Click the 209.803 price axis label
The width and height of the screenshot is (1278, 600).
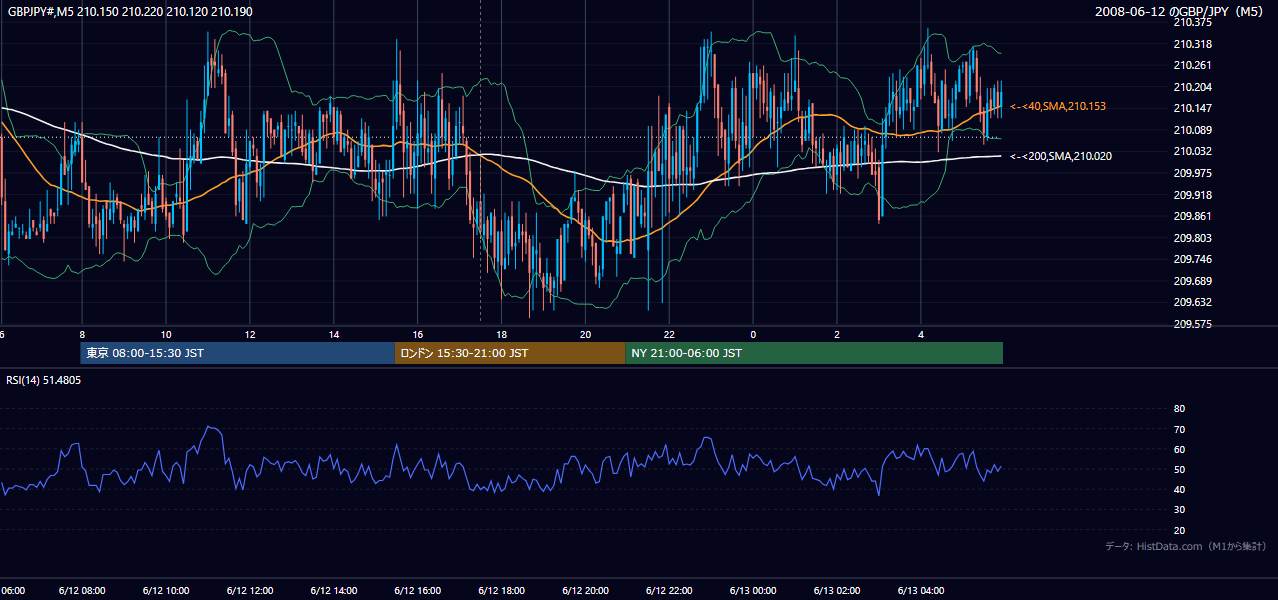tap(1193, 238)
